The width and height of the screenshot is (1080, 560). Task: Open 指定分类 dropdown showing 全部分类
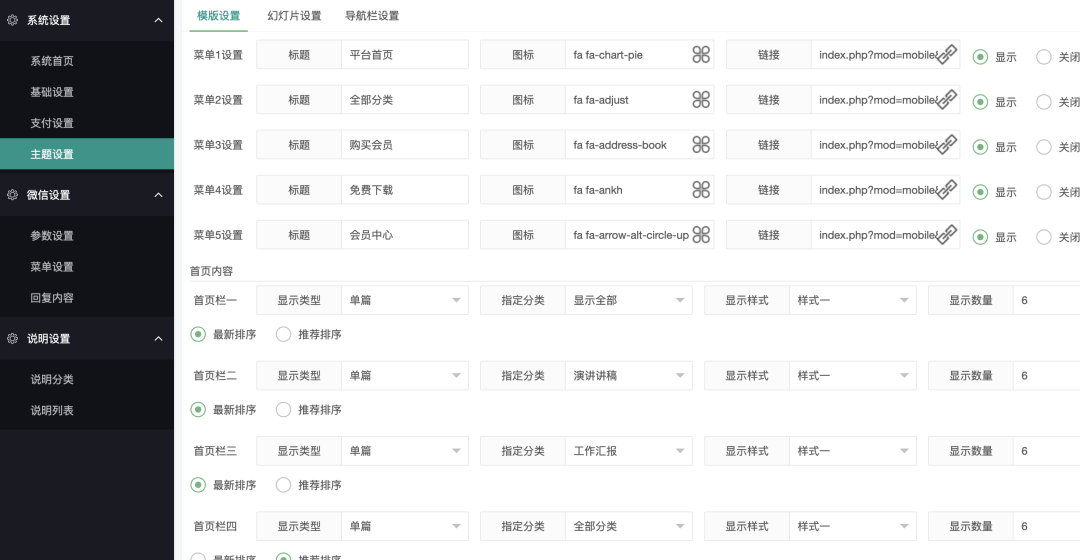[x=628, y=526]
